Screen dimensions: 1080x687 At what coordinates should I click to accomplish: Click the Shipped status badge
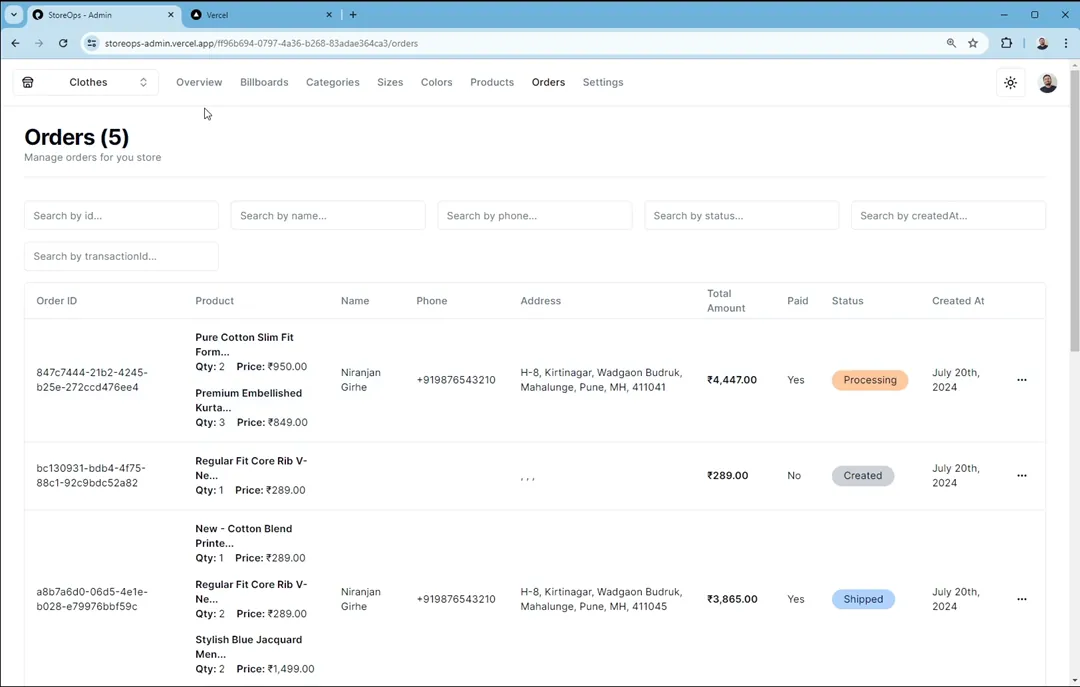(x=863, y=599)
